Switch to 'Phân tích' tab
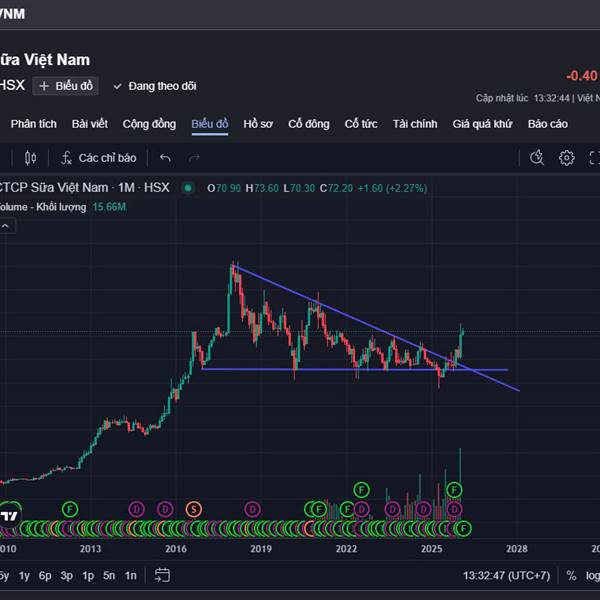Image resolution: width=600 pixels, height=600 pixels. (x=34, y=124)
